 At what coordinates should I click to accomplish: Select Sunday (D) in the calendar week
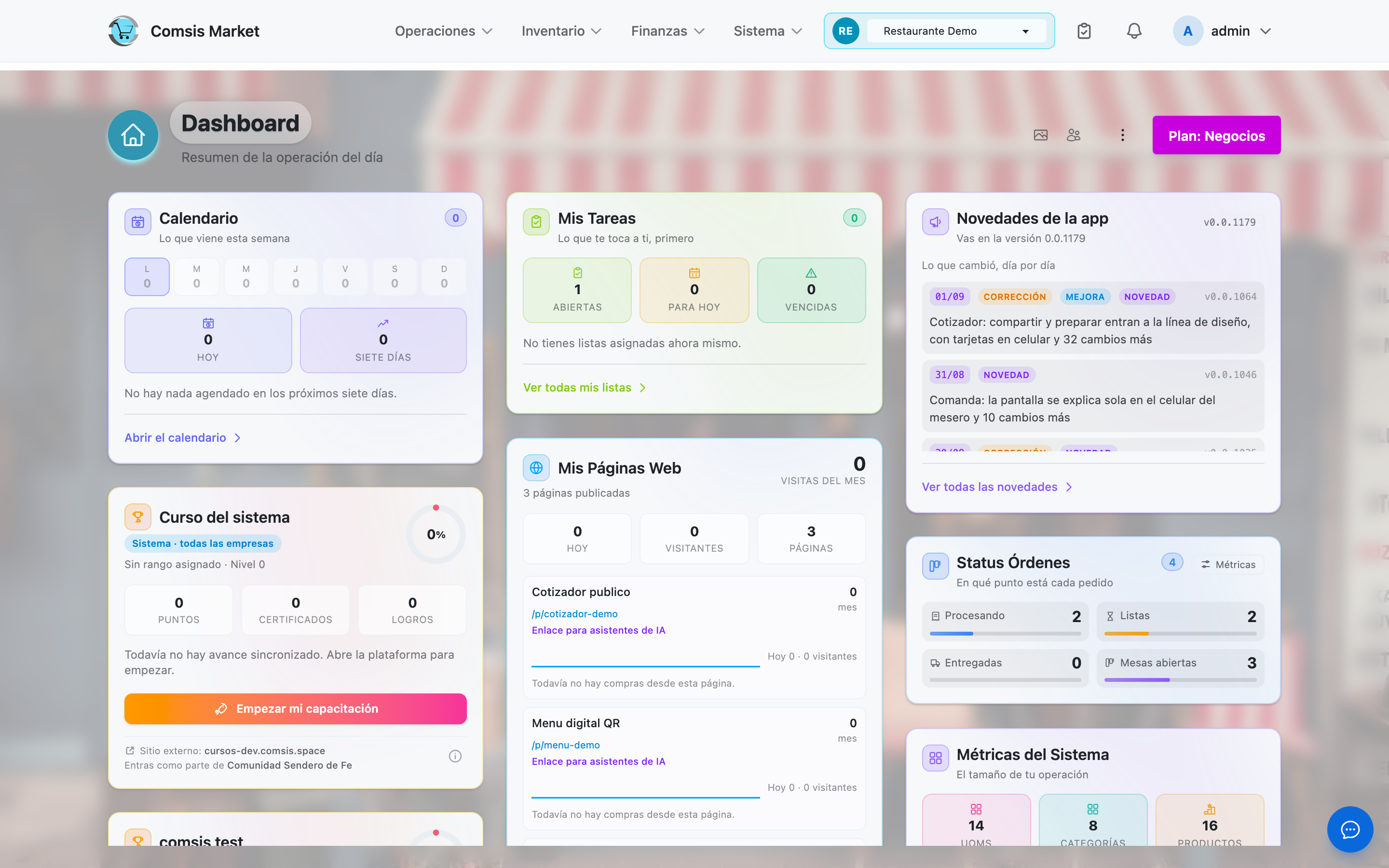444,277
